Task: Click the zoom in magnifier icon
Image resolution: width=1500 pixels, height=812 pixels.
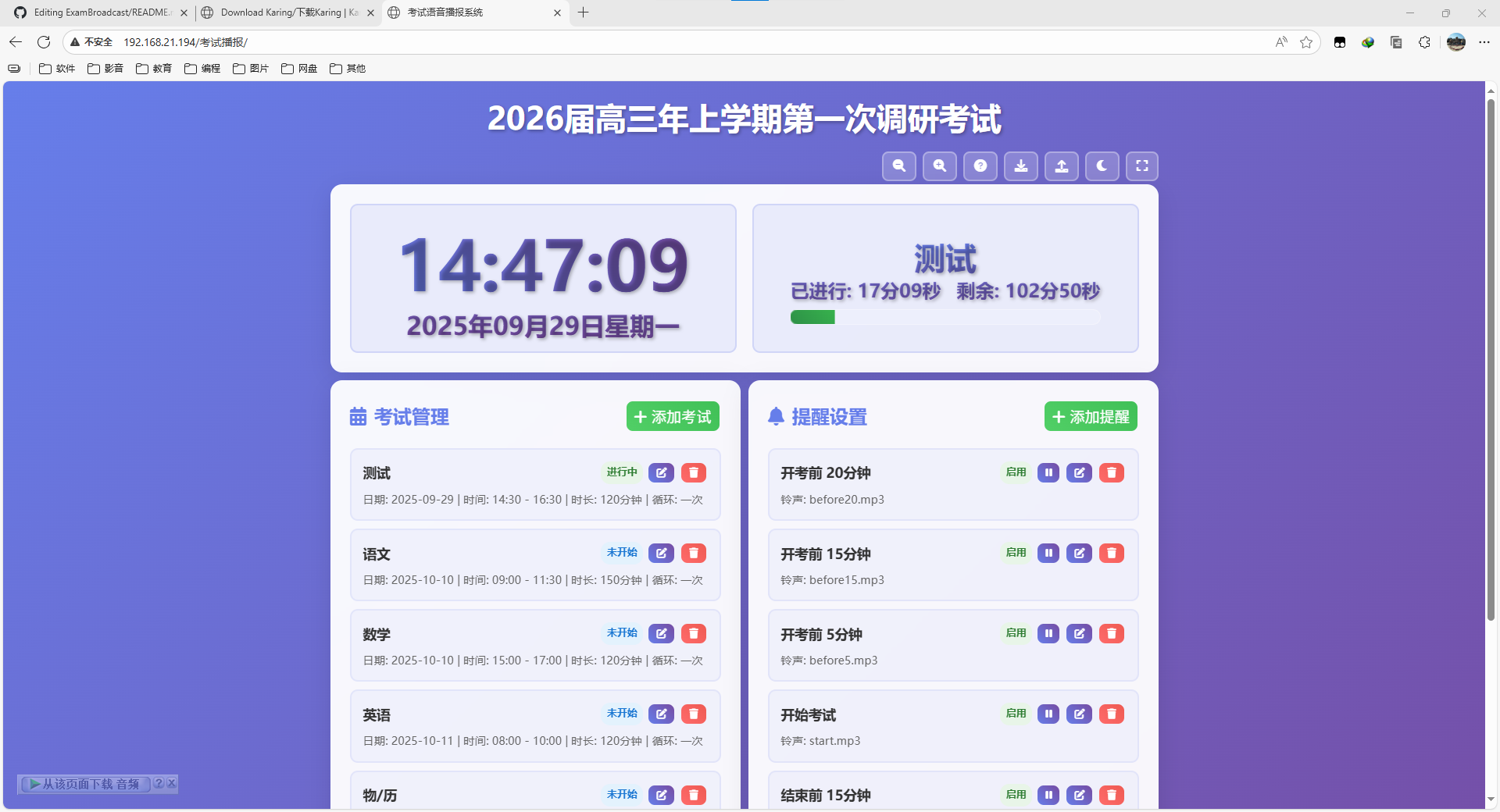Action: [x=940, y=166]
